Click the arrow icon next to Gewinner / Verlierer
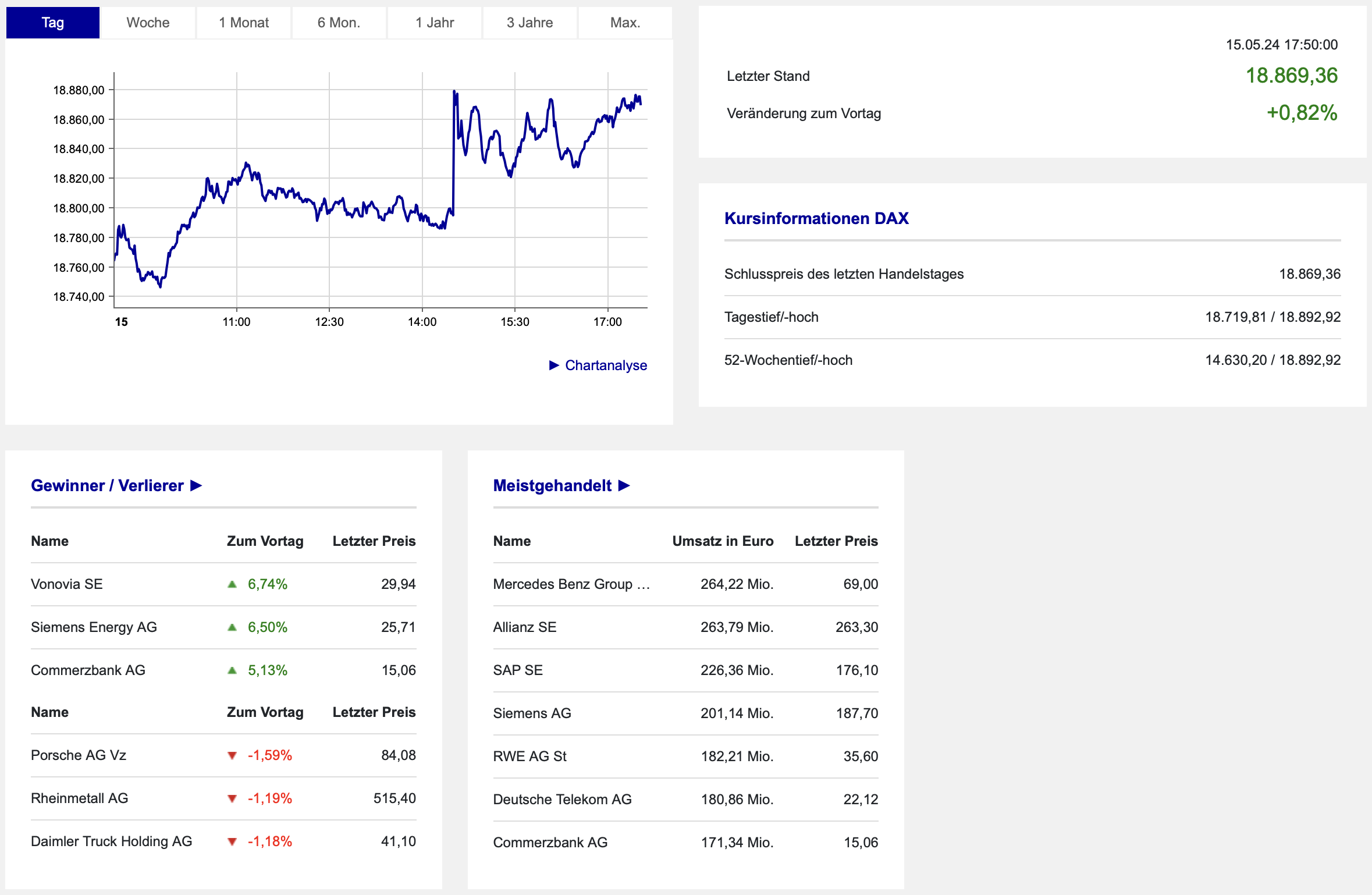Image resolution: width=1372 pixels, height=895 pixels. tap(196, 485)
